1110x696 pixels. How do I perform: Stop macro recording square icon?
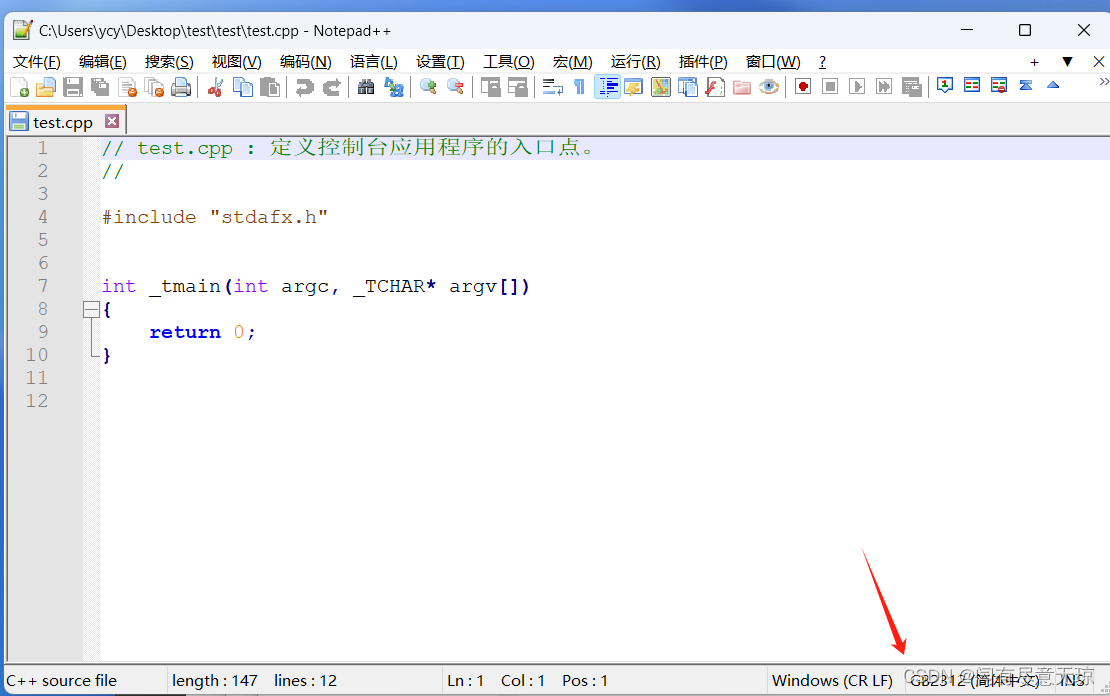(830, 86)
